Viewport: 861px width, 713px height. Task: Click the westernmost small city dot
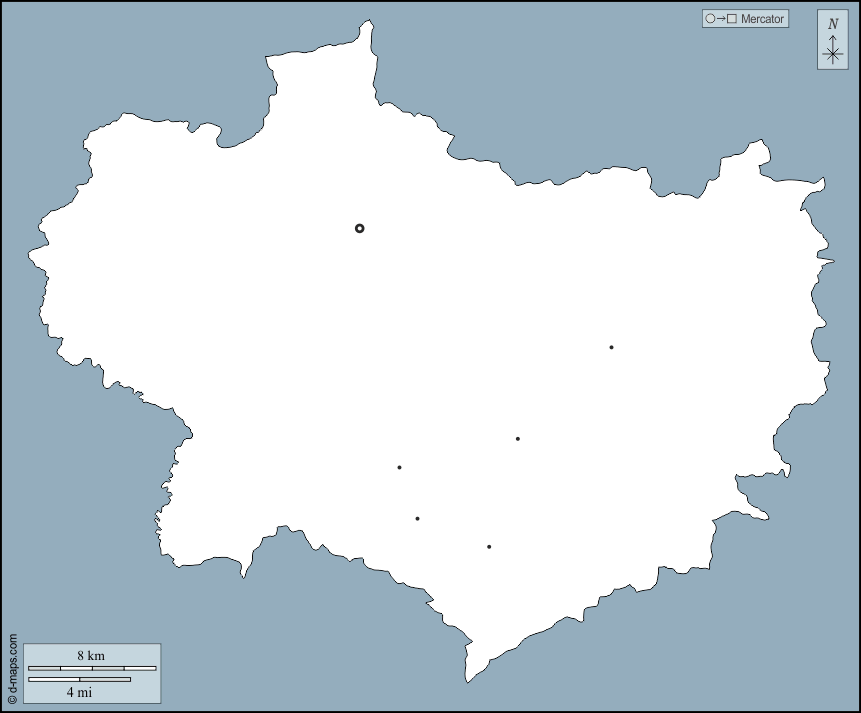click(x=399, y=467)
